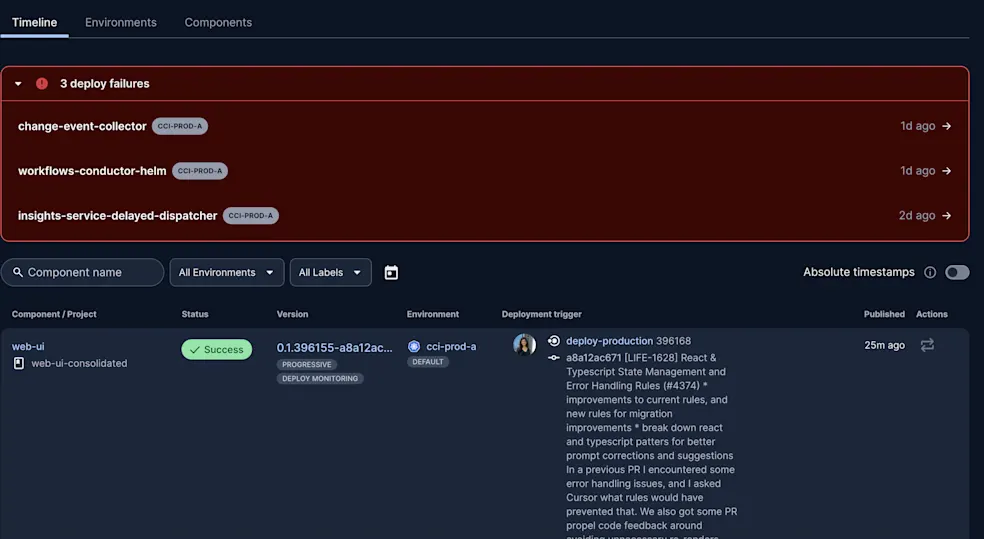Click the DEPLOY MONITORING label

click(x=320, y=378)
